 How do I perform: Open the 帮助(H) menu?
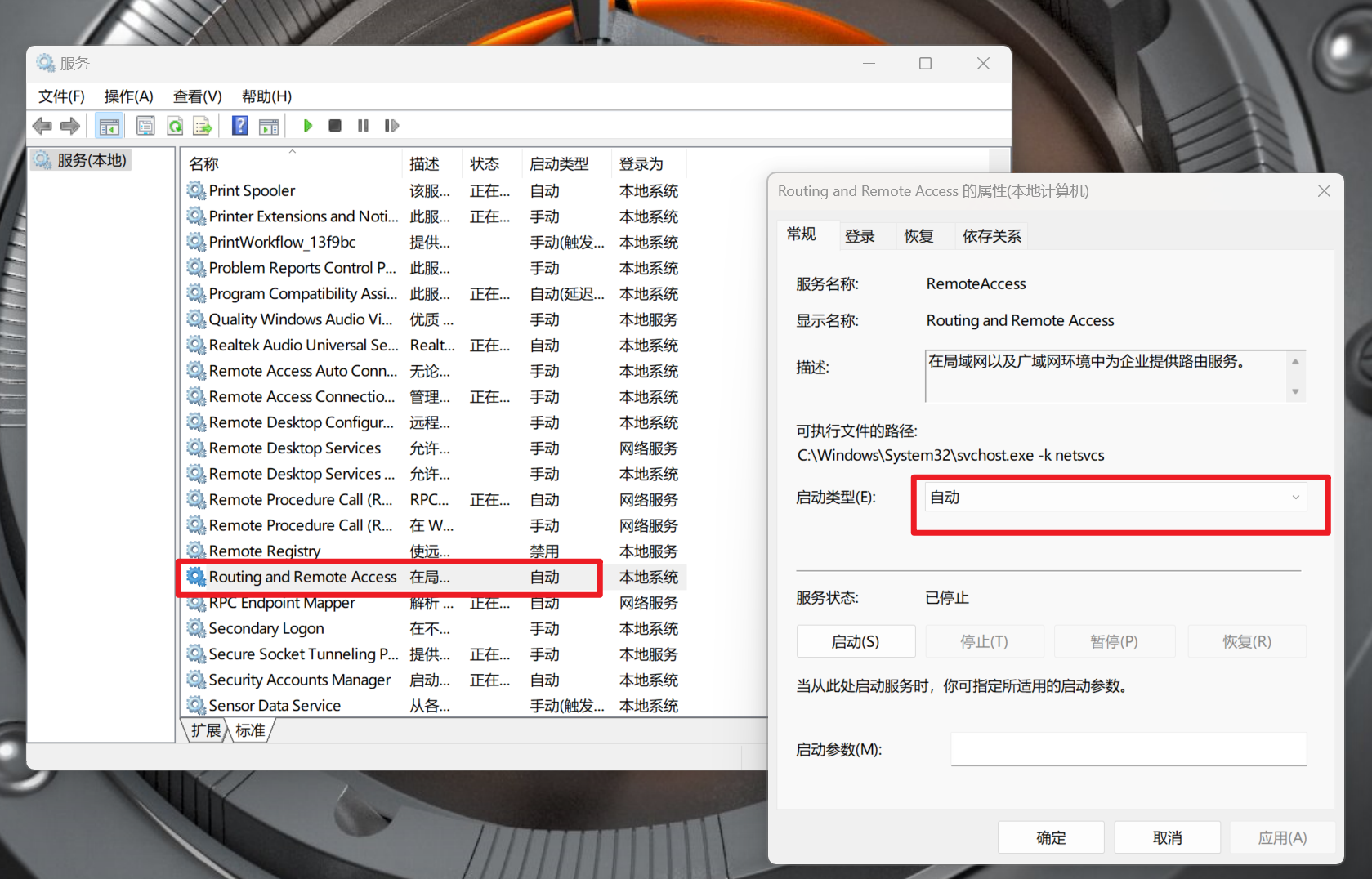pyautogui.click(x=266, y=96)
